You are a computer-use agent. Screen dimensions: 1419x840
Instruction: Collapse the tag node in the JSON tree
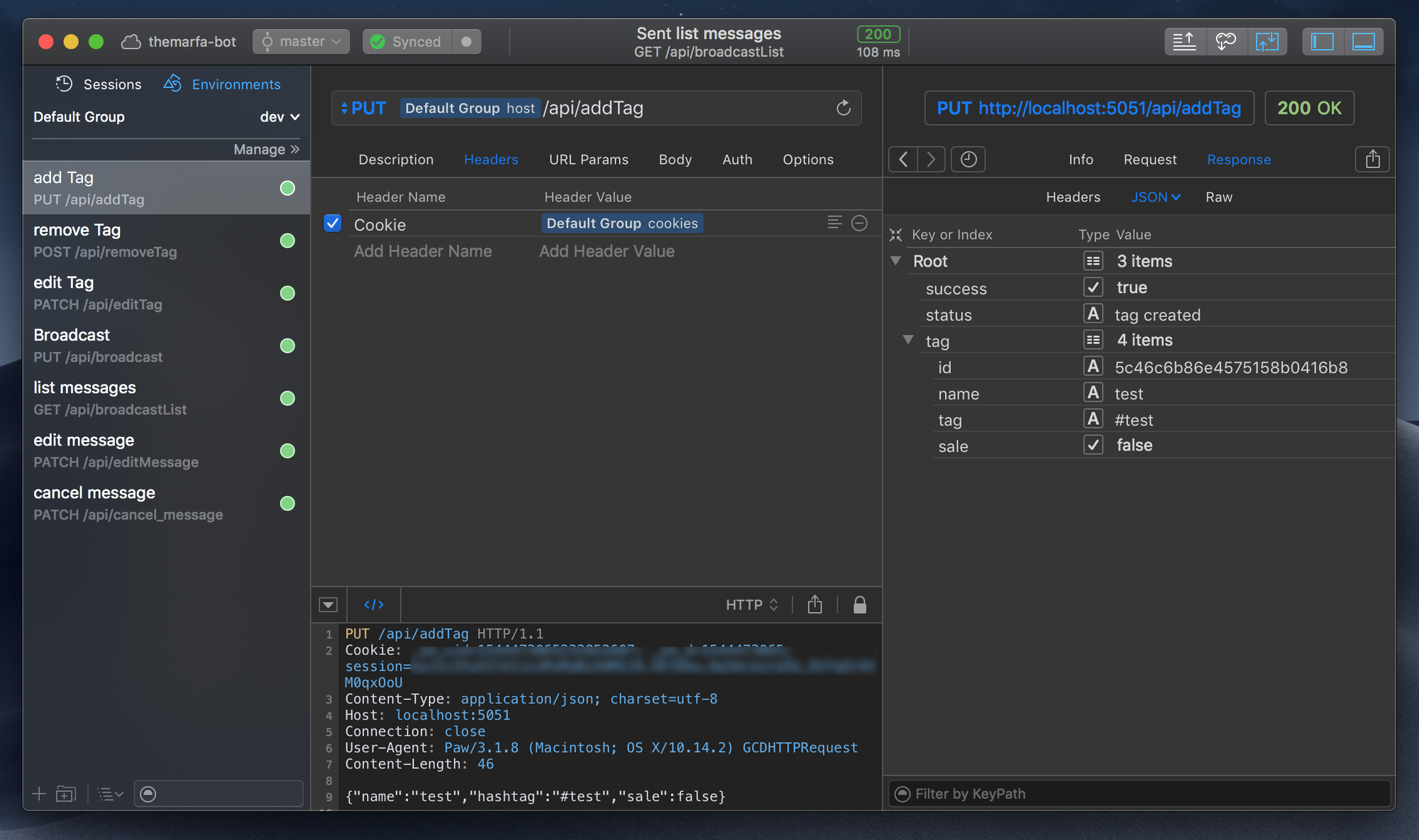pyautogui.click(x=908, y=341)
